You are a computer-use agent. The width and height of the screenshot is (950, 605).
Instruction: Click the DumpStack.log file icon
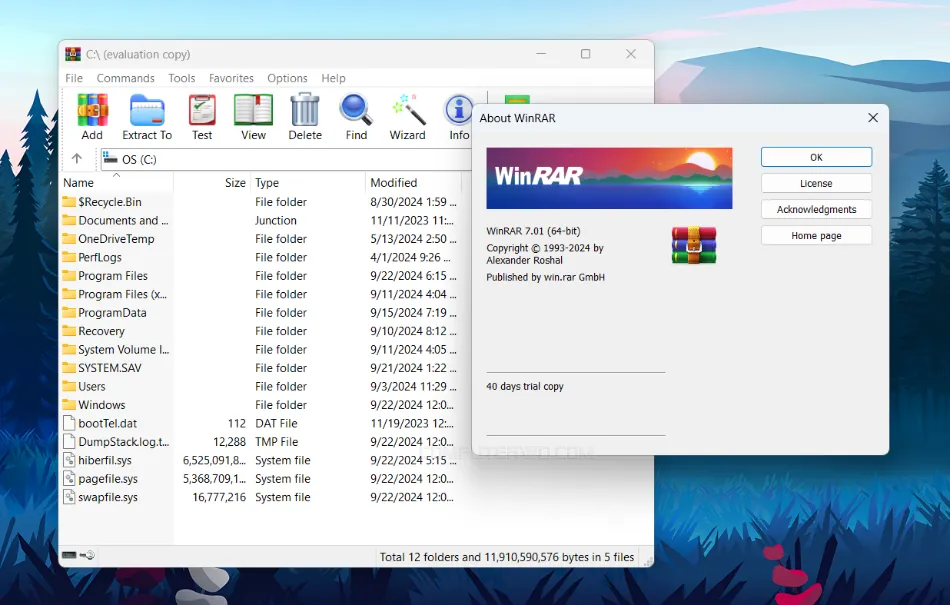click(69, 441)
